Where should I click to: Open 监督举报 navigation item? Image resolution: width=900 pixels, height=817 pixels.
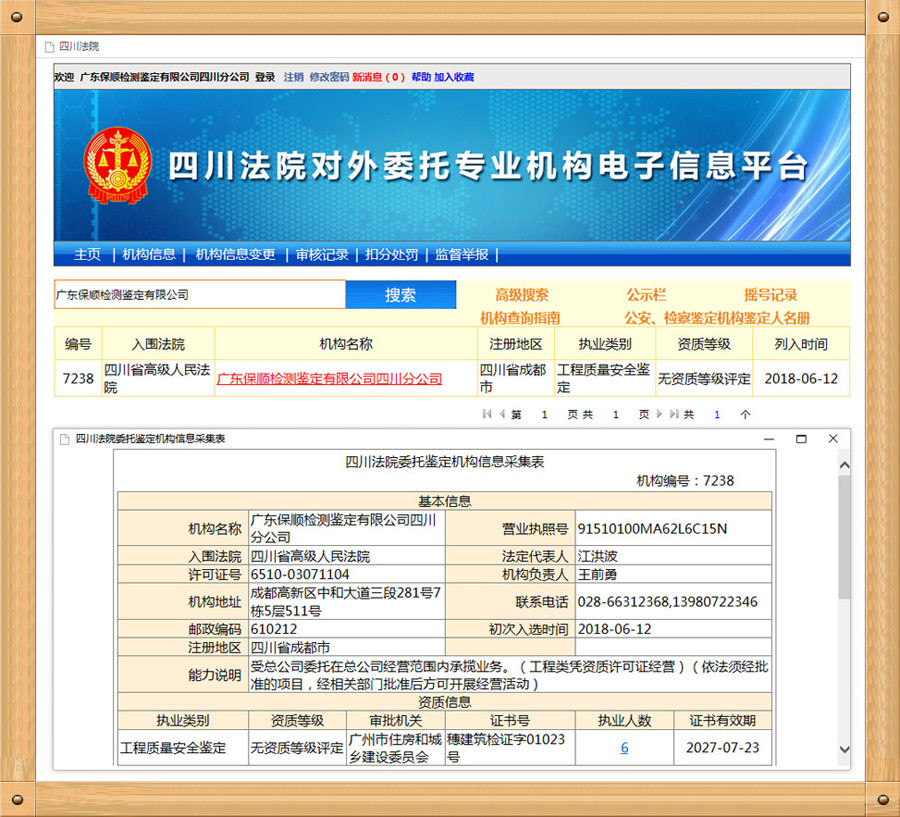461,254
